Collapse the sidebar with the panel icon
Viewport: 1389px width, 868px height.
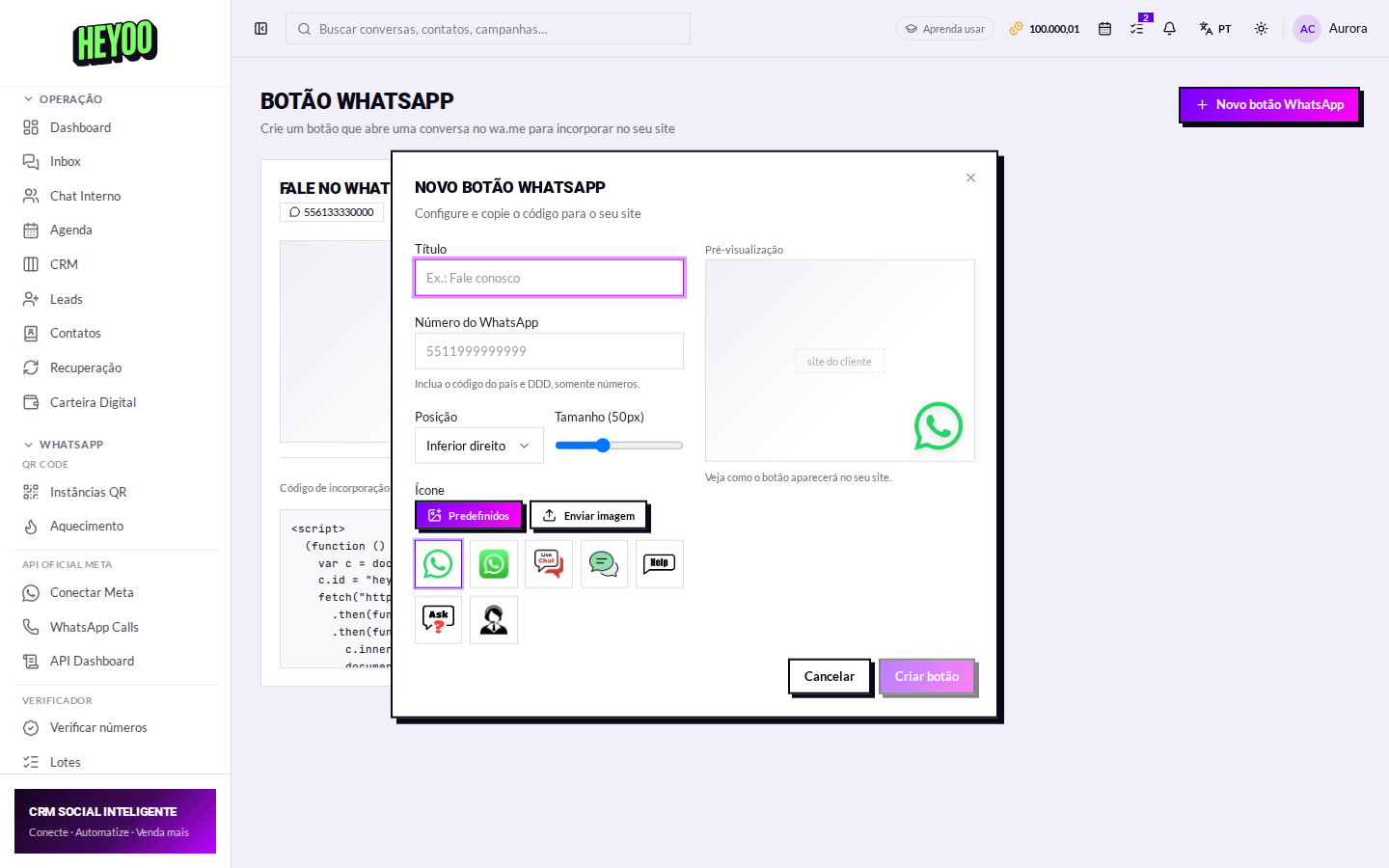[260, 29]
